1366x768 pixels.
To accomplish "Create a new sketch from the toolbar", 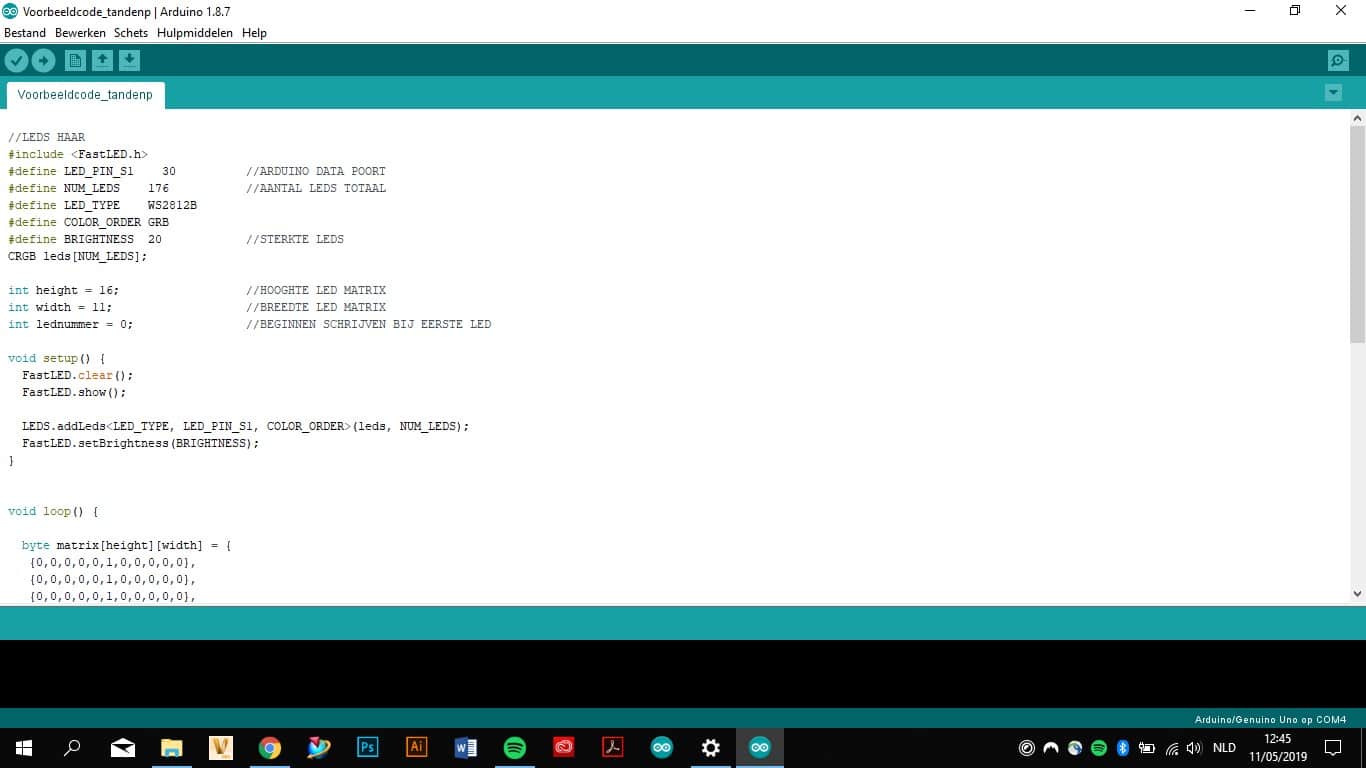I will 75,60.
